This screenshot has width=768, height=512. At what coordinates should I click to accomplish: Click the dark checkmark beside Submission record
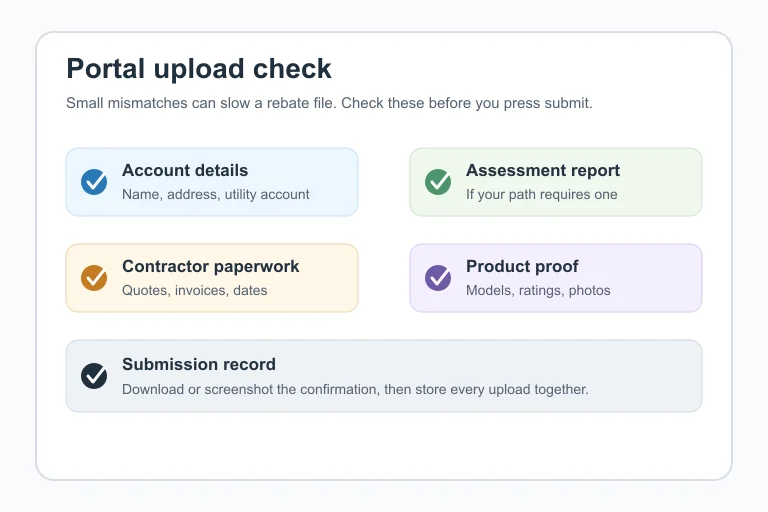(94, 376)
